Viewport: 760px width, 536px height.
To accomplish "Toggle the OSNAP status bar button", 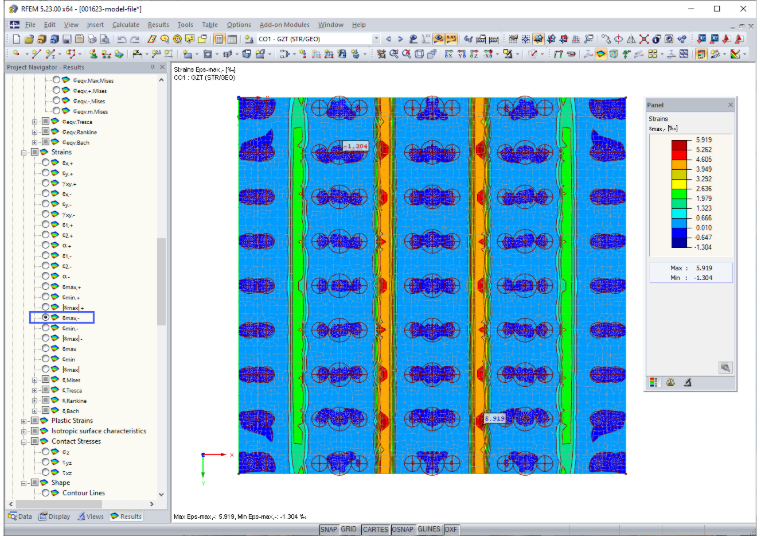I will tap(402, 529).
